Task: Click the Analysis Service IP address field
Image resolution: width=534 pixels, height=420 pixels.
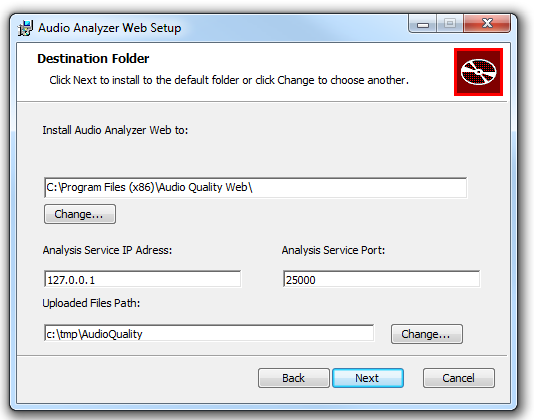Action: coord(142,279)
